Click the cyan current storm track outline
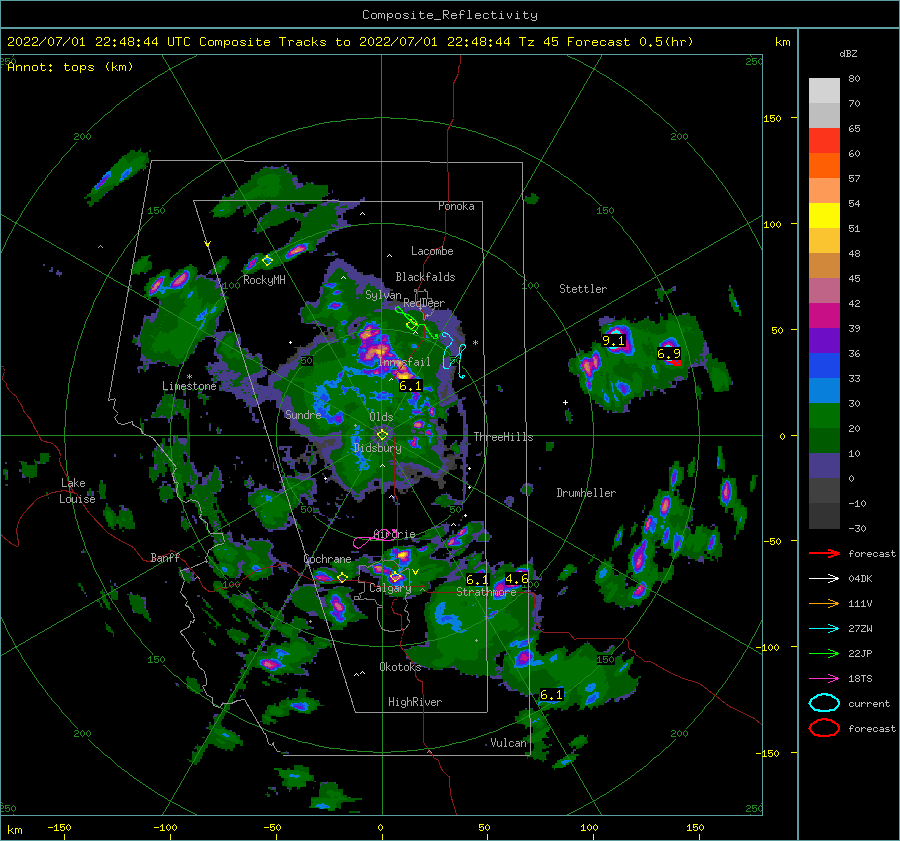The image size is (900, 841). (453, 356)
